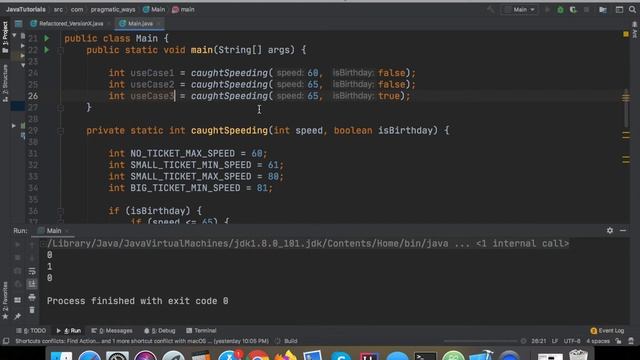The image size is (640, 360).
Task: Open the UTF-8 encoding selector
Action: pyautogui.click(x=572, y=341)
